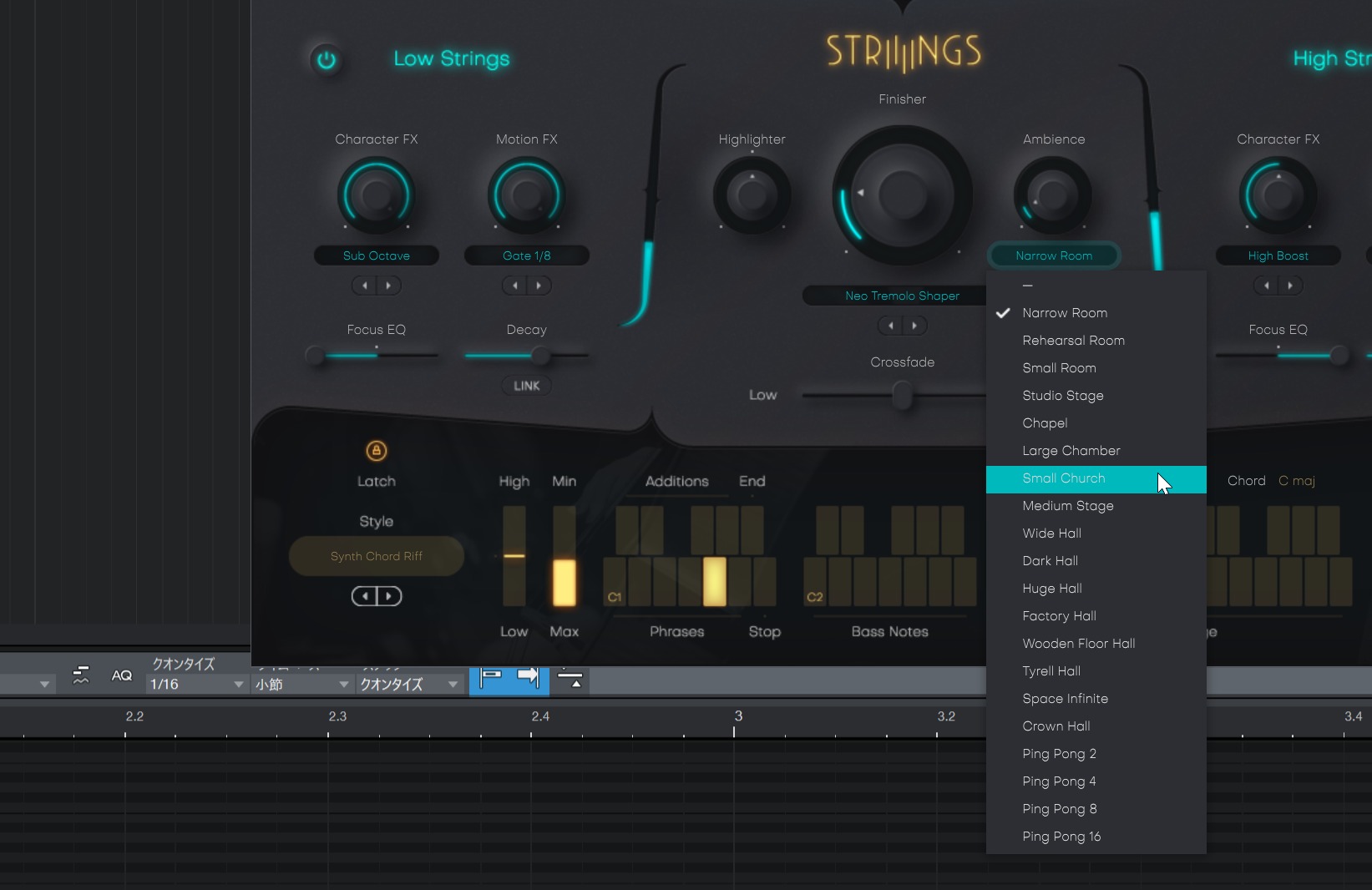
Task: Select next Character FX preset for Low Strings
Action: [388, 286]
